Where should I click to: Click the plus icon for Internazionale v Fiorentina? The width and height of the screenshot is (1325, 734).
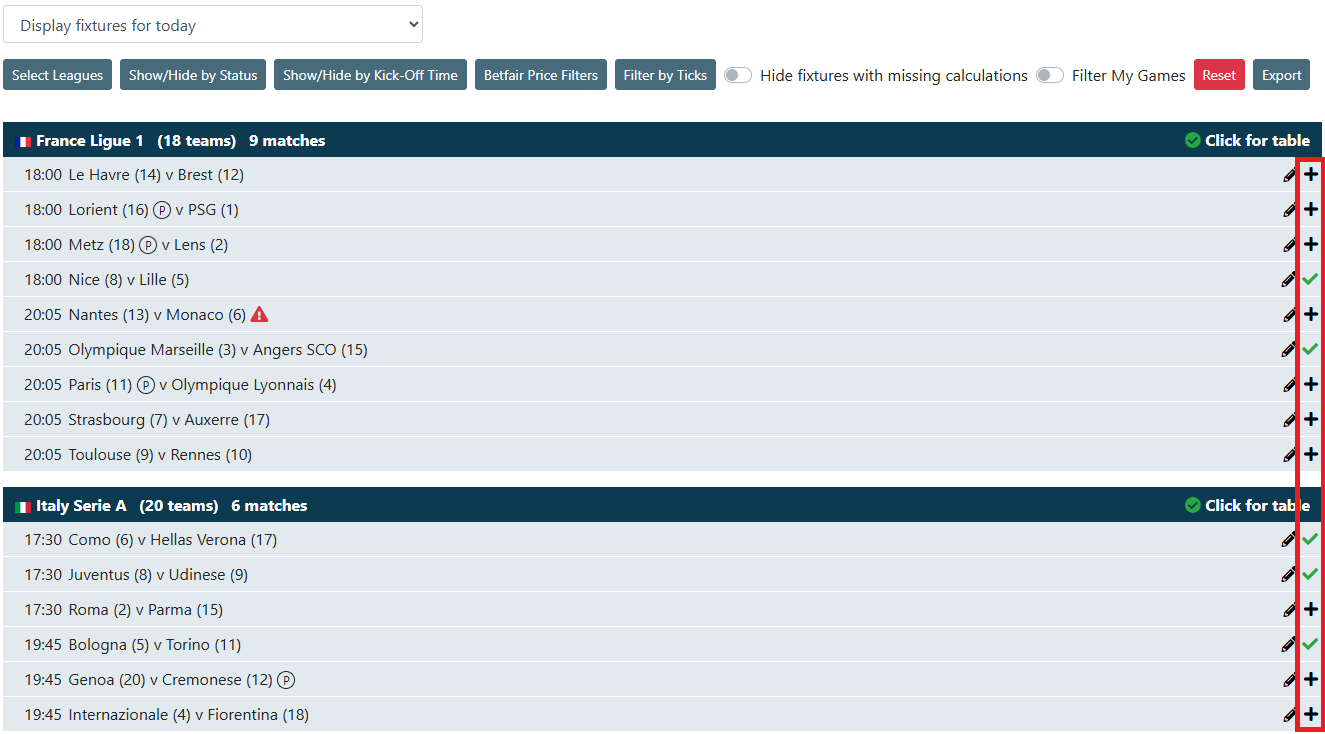pyautogui.click(x=1310, y=715)
